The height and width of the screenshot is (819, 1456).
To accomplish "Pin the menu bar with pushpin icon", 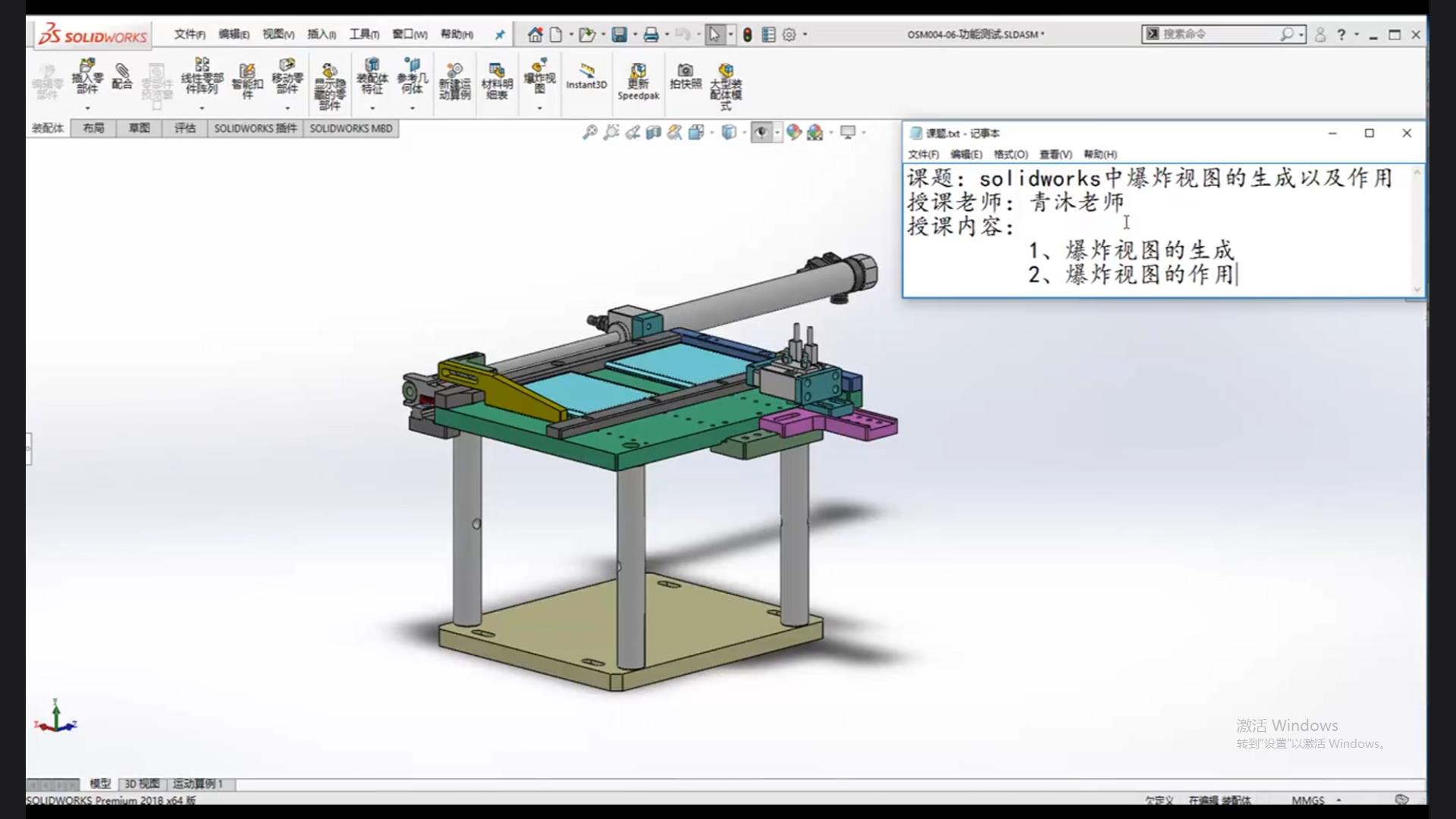I will [x=499, y=35].
